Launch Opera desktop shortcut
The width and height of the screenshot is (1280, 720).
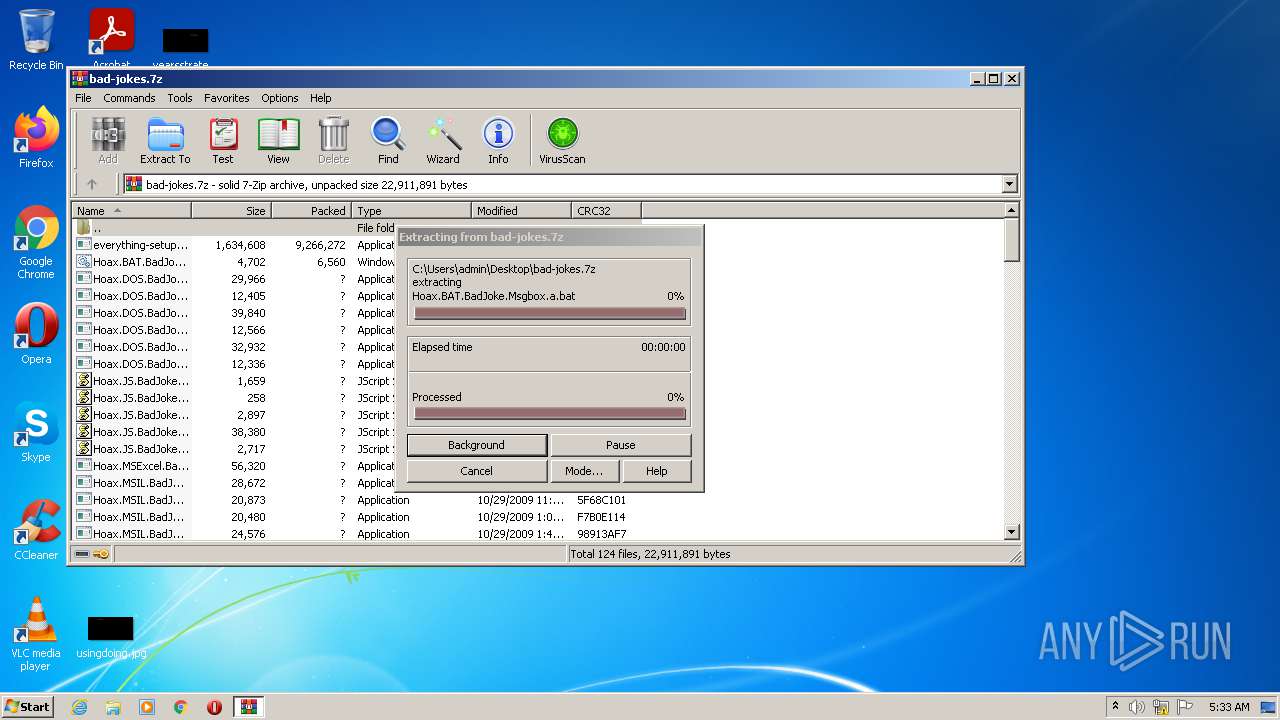pyautogui.click(x=36, y=334)
